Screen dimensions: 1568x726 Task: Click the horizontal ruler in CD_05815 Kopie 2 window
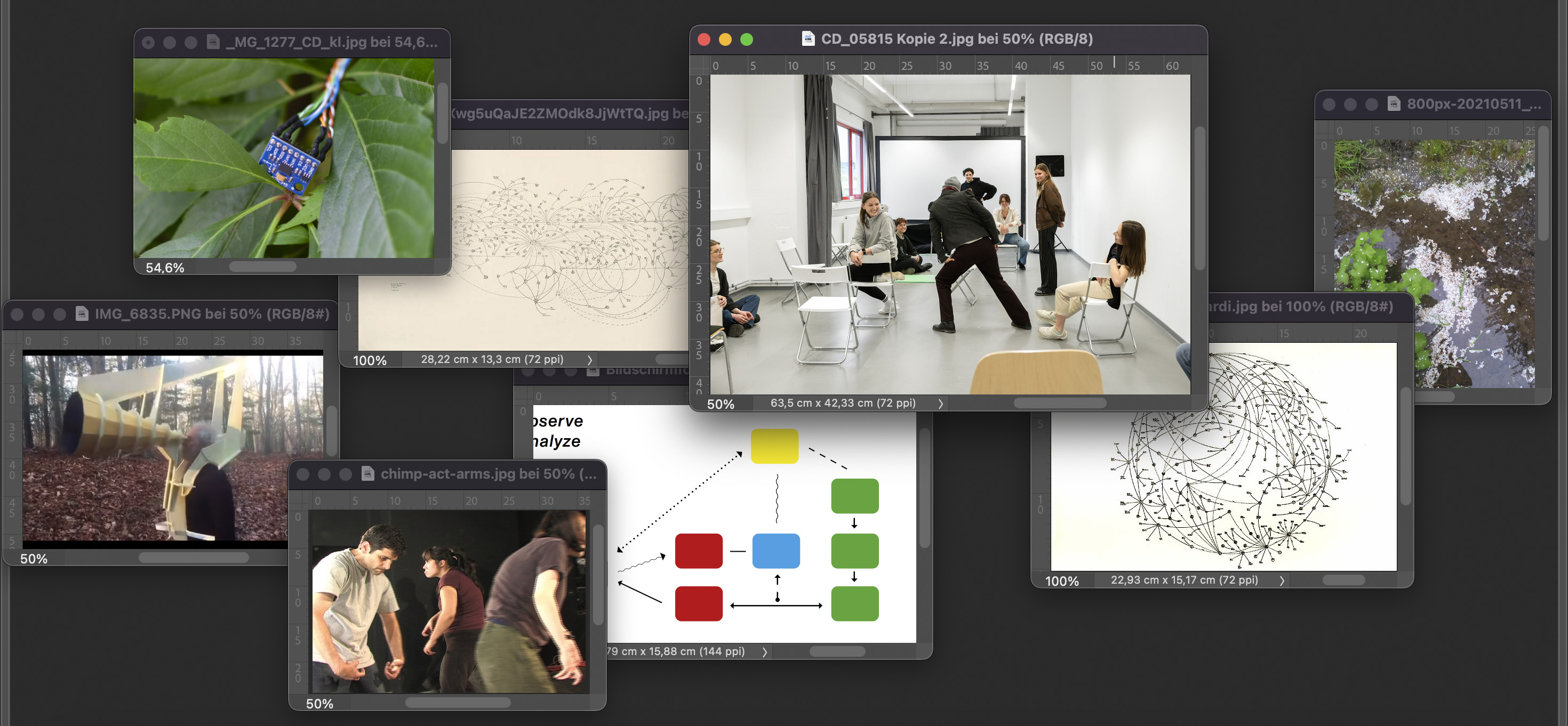[x=949, y=65]
